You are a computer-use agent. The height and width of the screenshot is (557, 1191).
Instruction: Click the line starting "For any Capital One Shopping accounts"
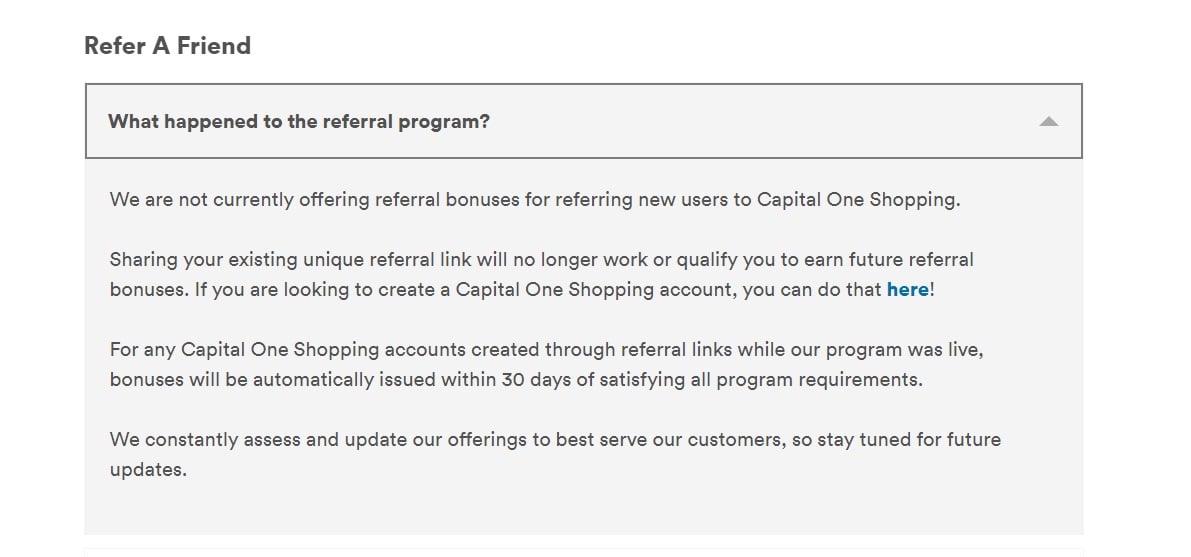pyautogui.click(x=547, y=350)
